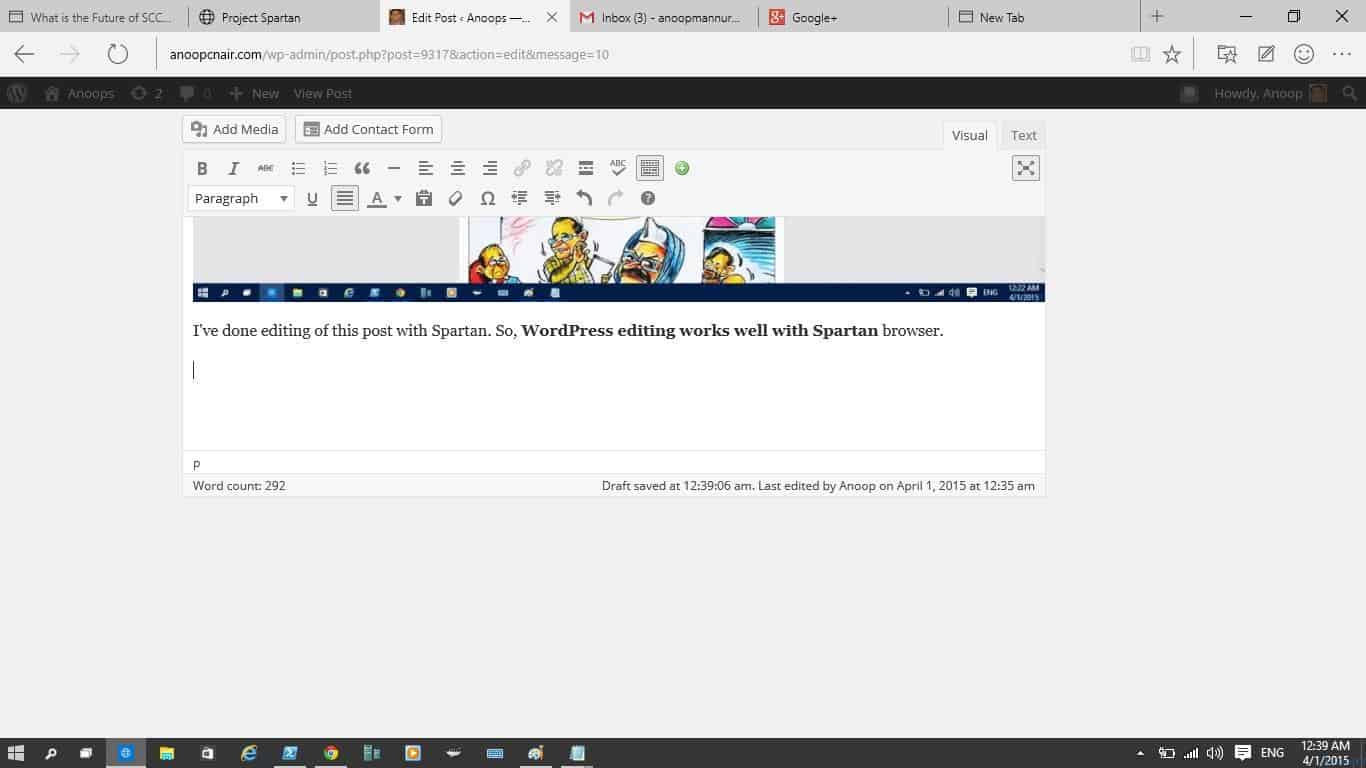The width and height of the screenshot is (1366, 768).
Task: Click the smiley feedback icon
Action: pos(1304,54)
